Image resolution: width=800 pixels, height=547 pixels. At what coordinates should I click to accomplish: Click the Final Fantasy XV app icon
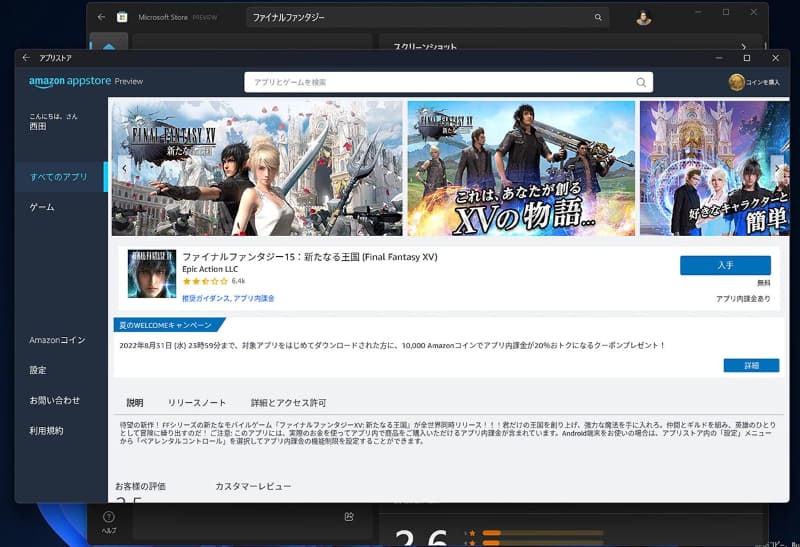pos(152,274)
